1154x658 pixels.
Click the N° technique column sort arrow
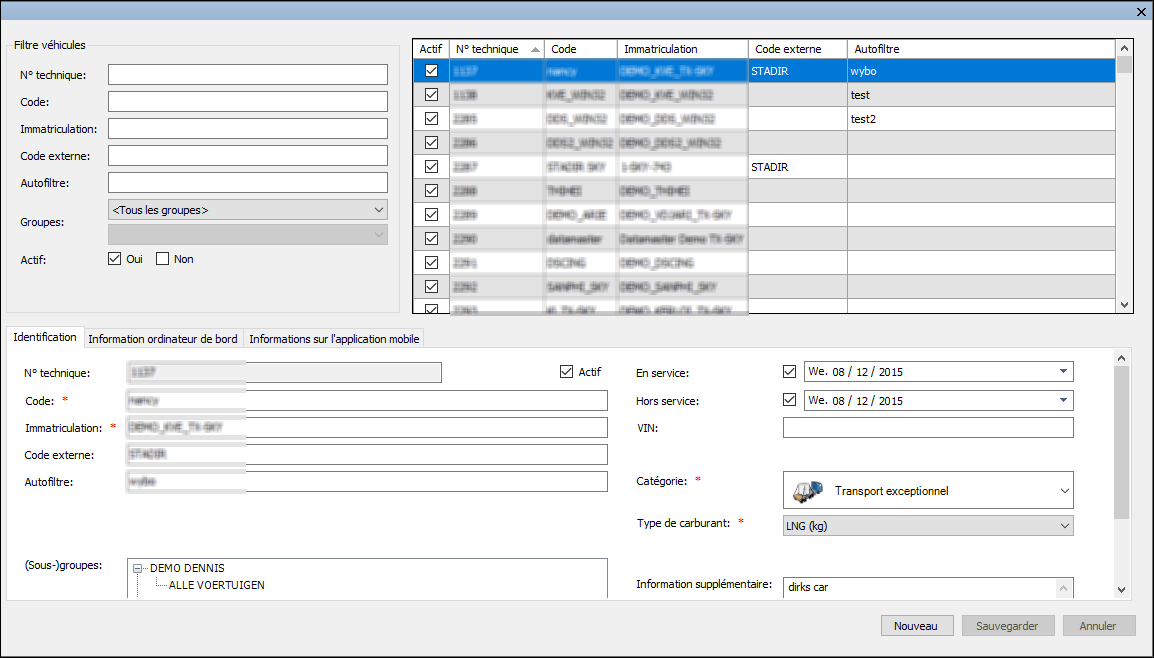click(536, 49)
